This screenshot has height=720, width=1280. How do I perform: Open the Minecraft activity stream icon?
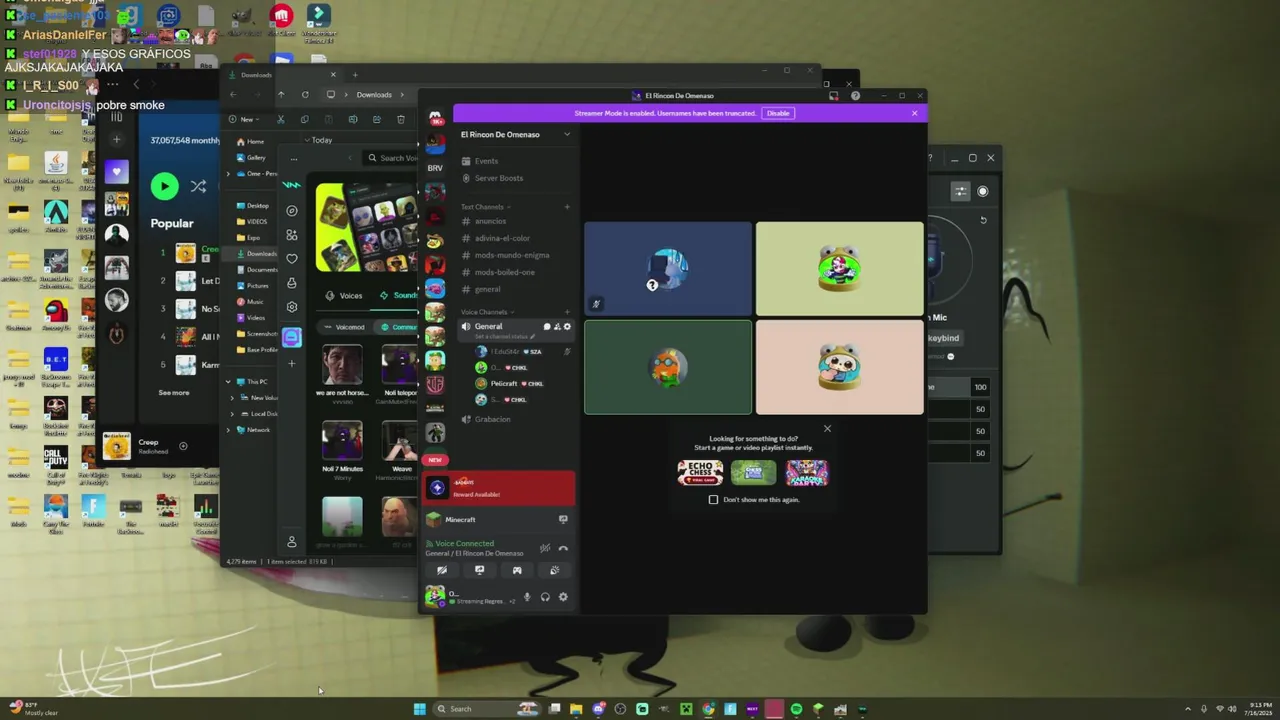(563, 520)
